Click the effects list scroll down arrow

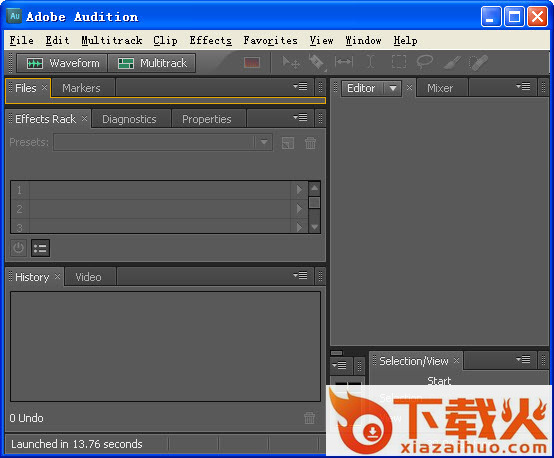click(314, 227)
